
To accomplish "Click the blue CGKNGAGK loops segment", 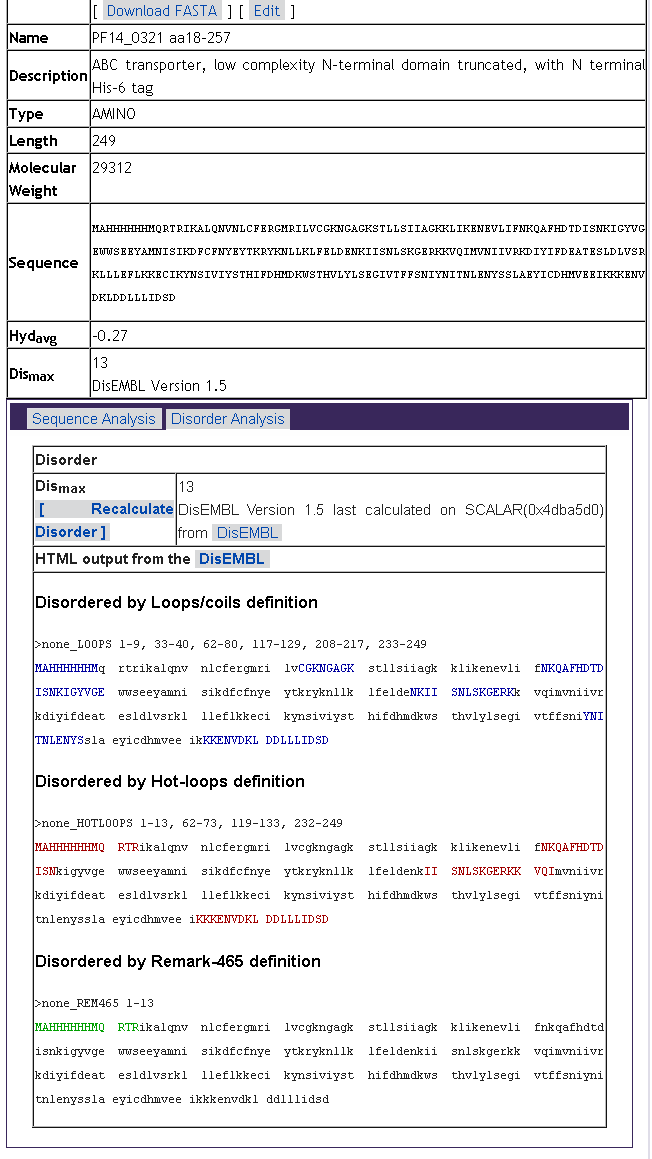I will (x=326, y=668).
